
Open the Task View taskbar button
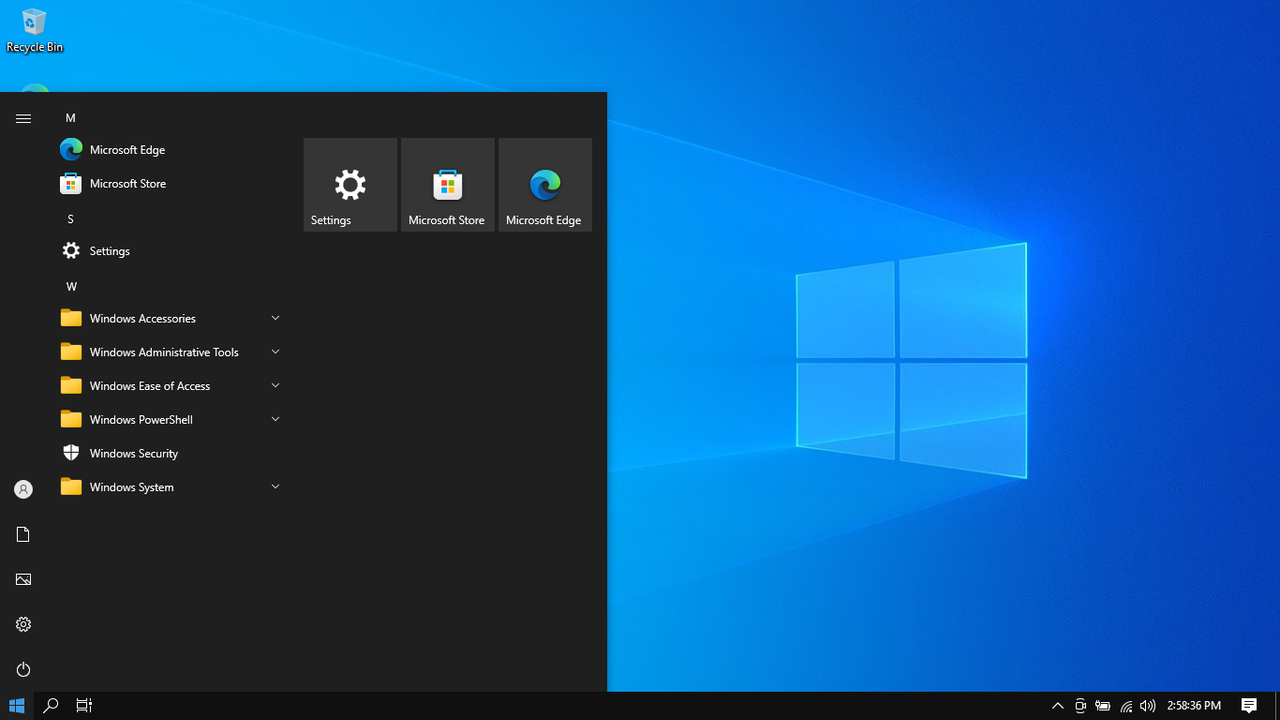point(84,706)
